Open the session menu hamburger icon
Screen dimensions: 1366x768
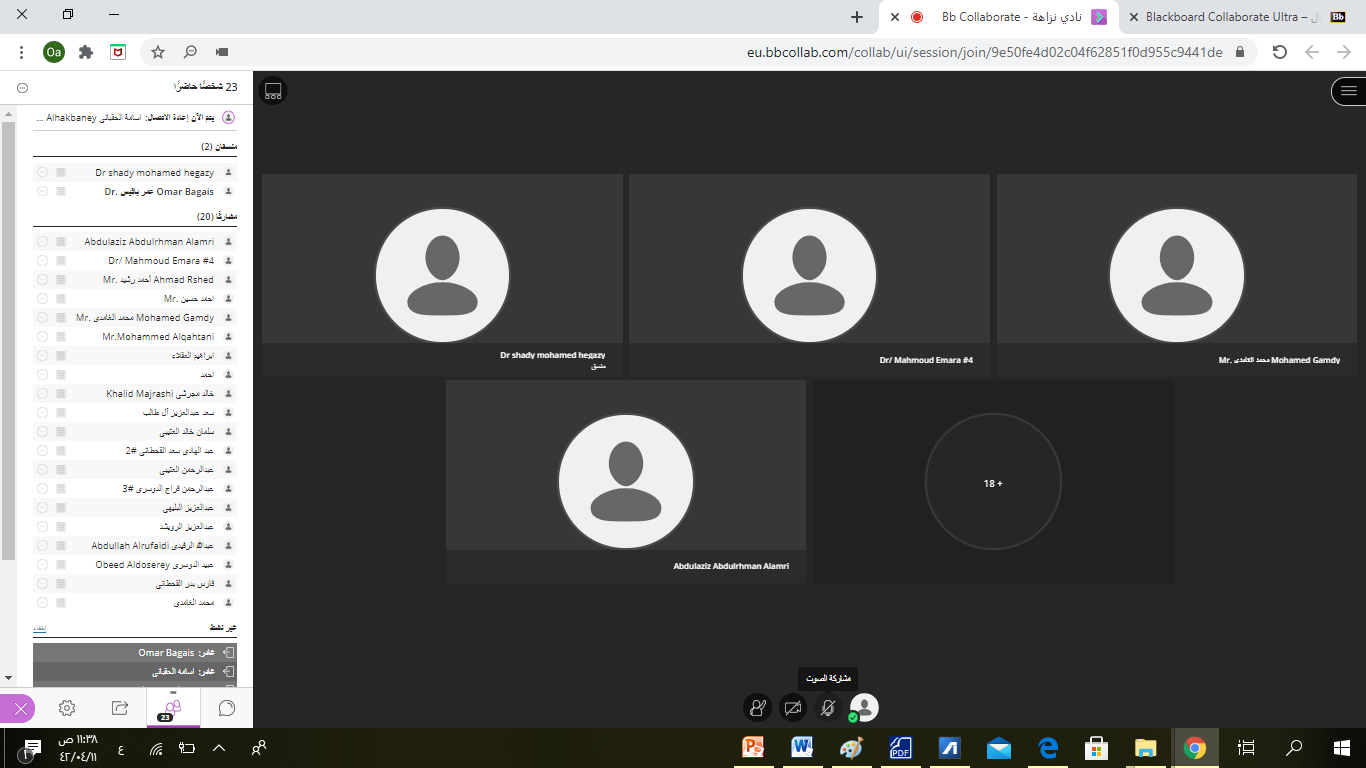coord(1348,91)
